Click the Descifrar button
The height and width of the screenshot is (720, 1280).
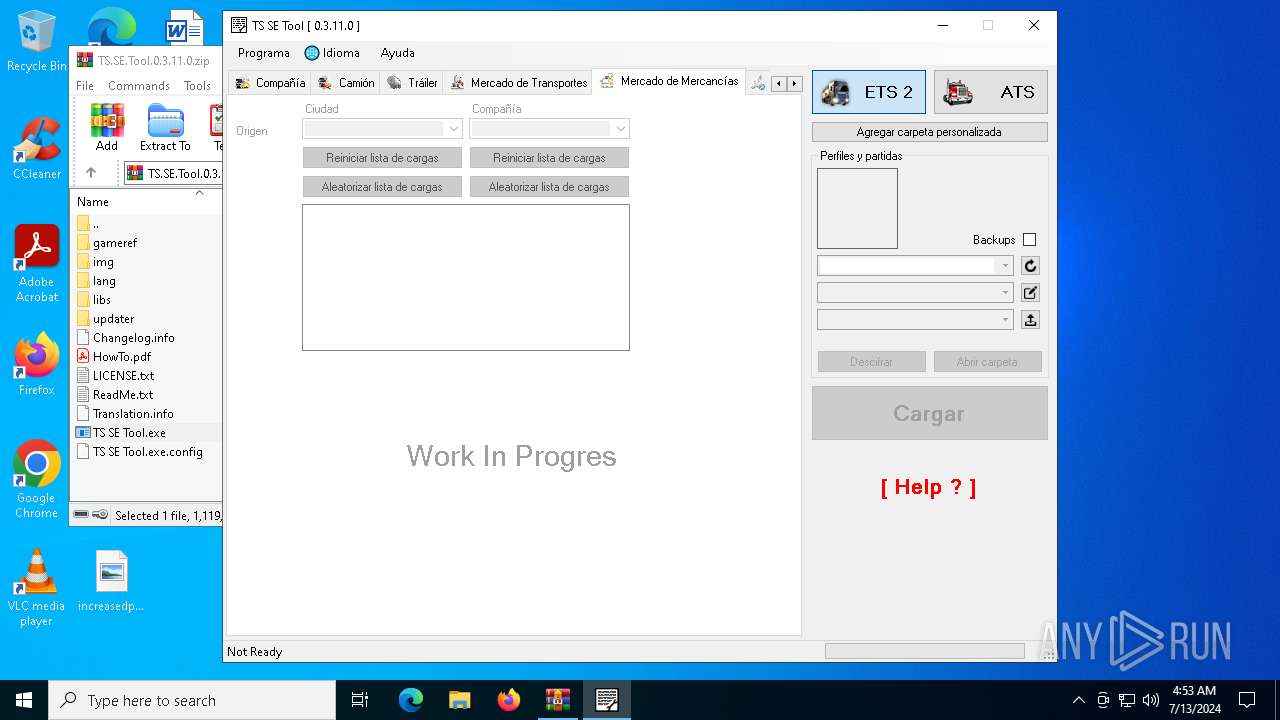pos(871,362)
